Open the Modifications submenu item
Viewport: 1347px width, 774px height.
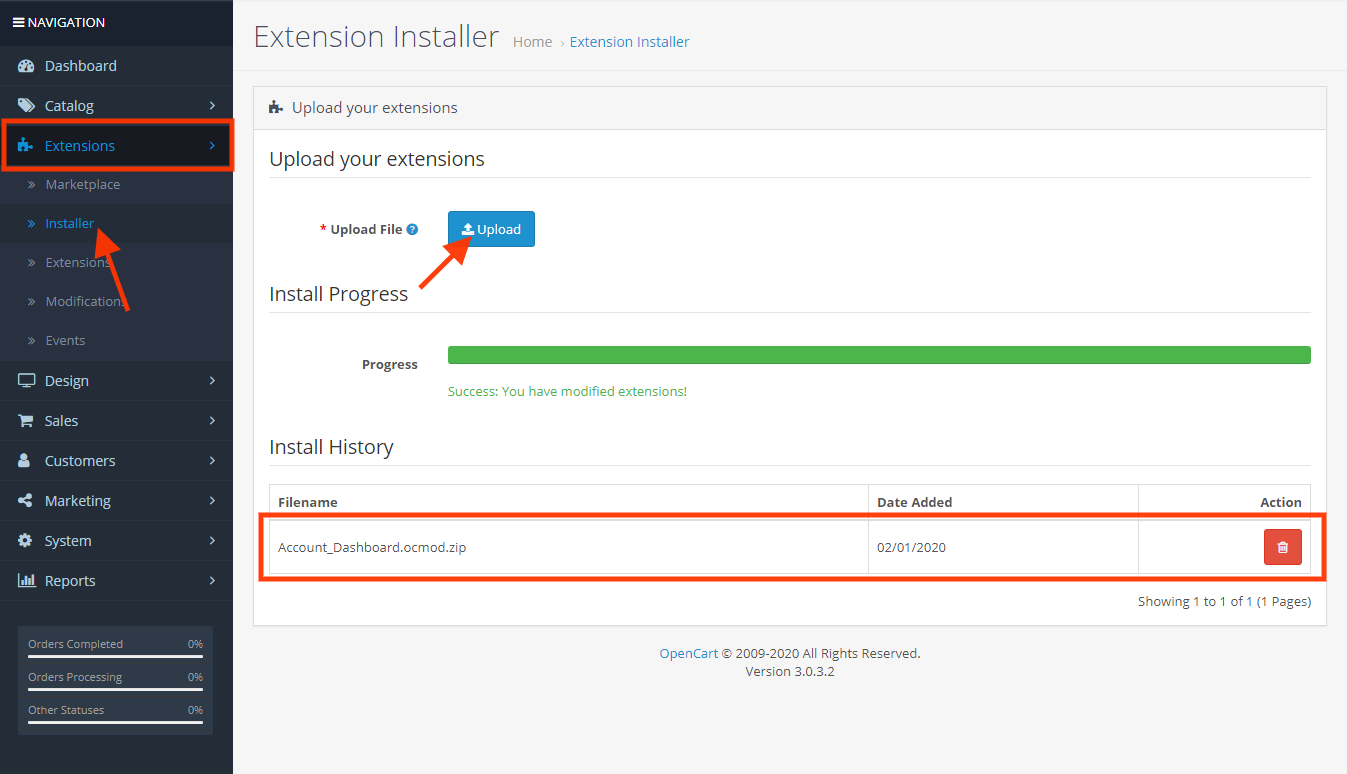(116, 302)
